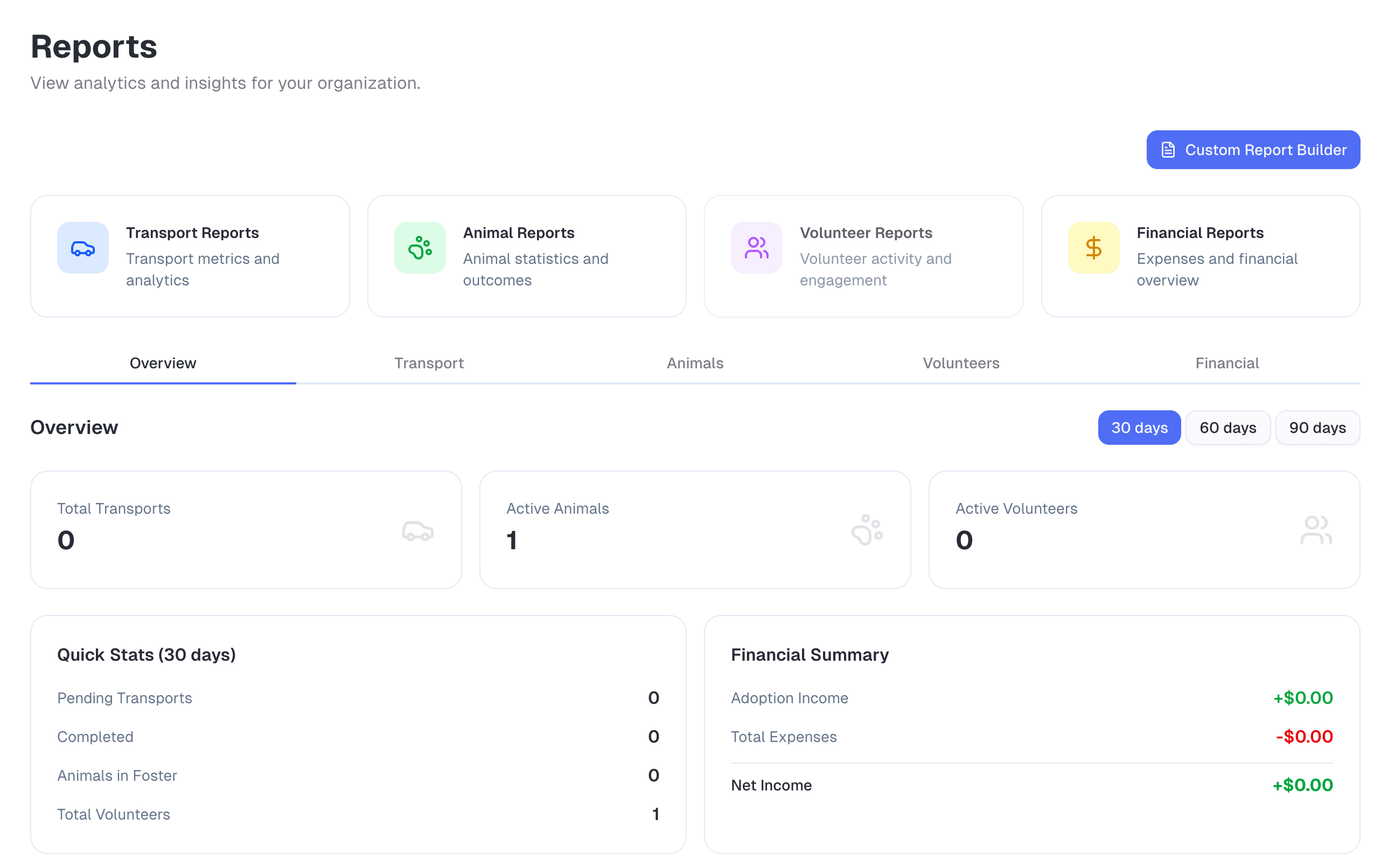Open the Financial tab
Viewport: 1381px width, 868px height.
(1227, 363)
